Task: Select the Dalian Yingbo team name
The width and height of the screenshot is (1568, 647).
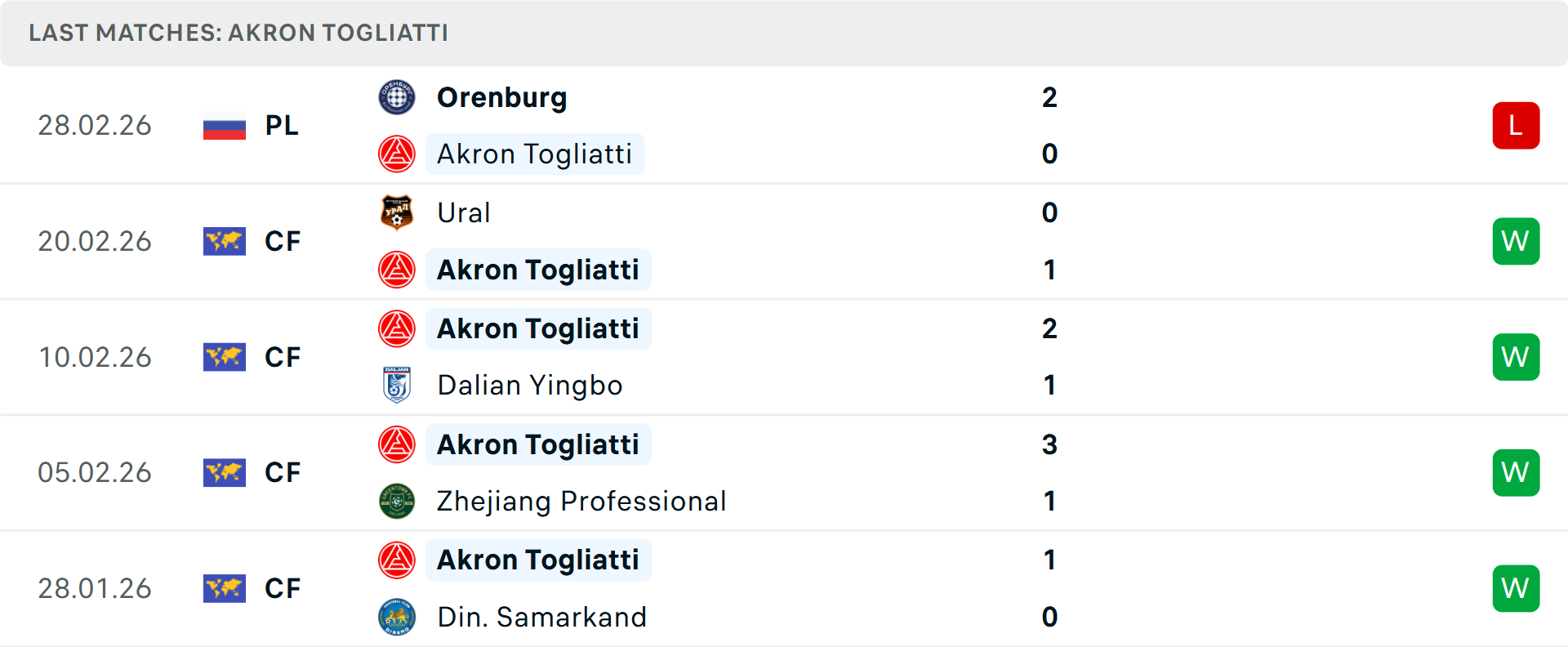Action: 530,385
